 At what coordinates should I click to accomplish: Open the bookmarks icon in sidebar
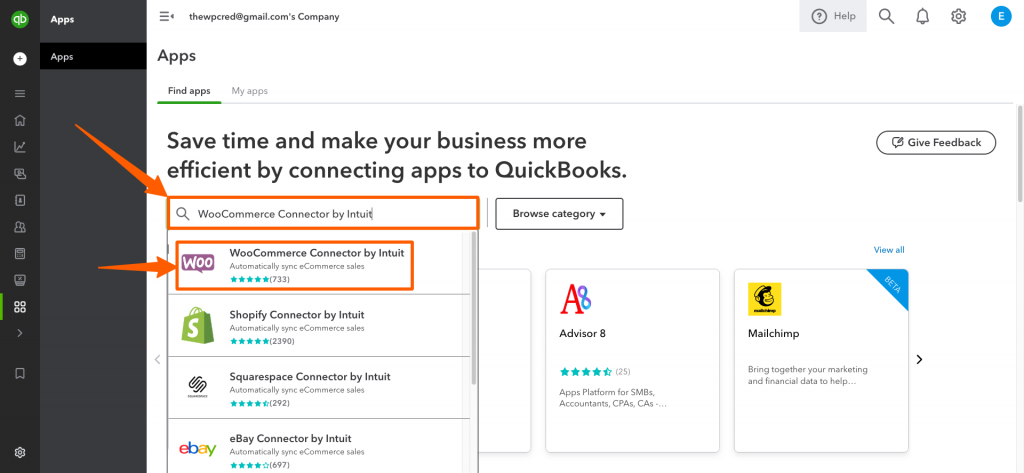20,373
